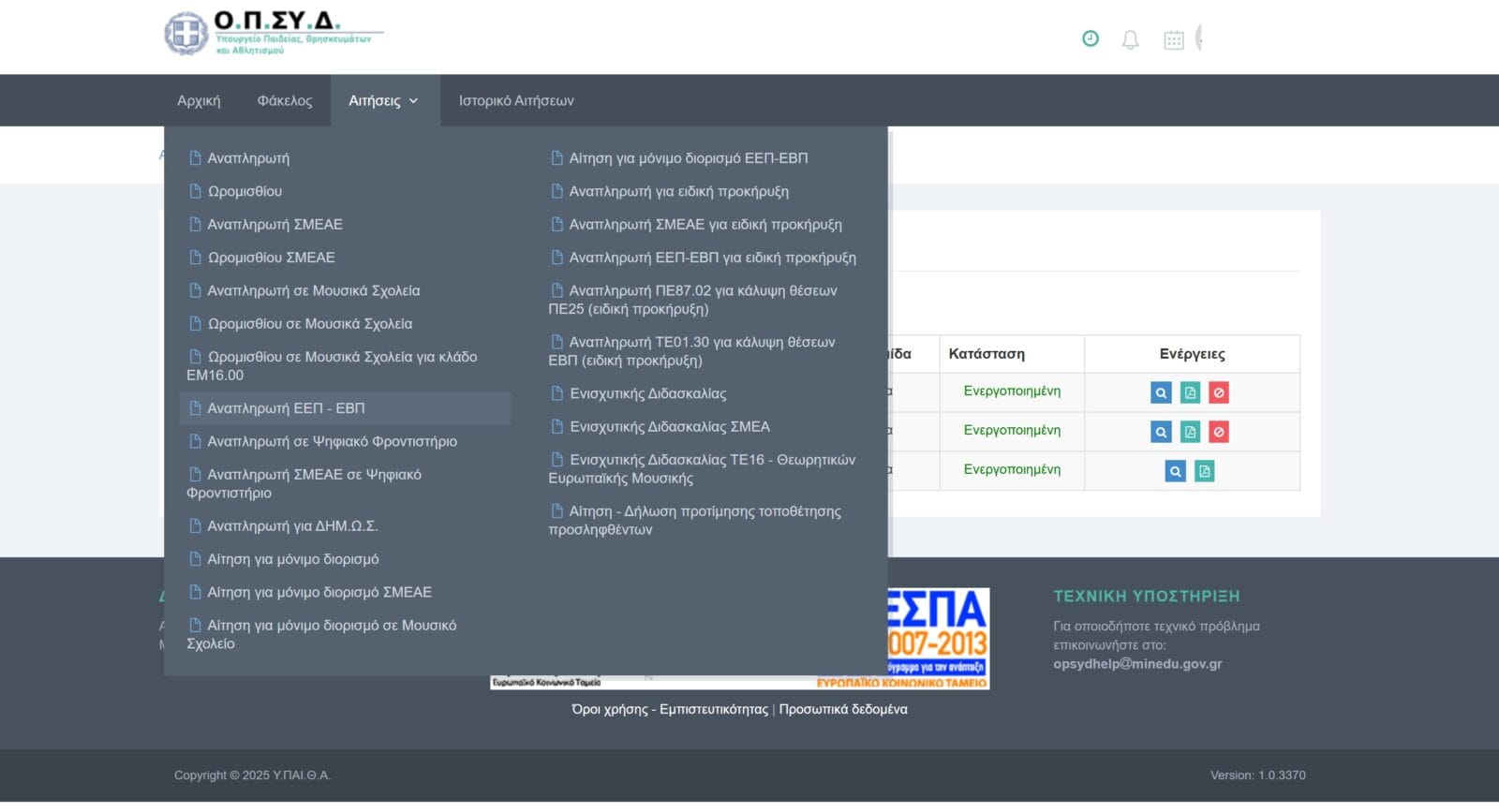
Task: Open Αίτηση για μόνιμο διορισμό ΕΕΠ-ΕΒΠ
Action: coord(688,158)
